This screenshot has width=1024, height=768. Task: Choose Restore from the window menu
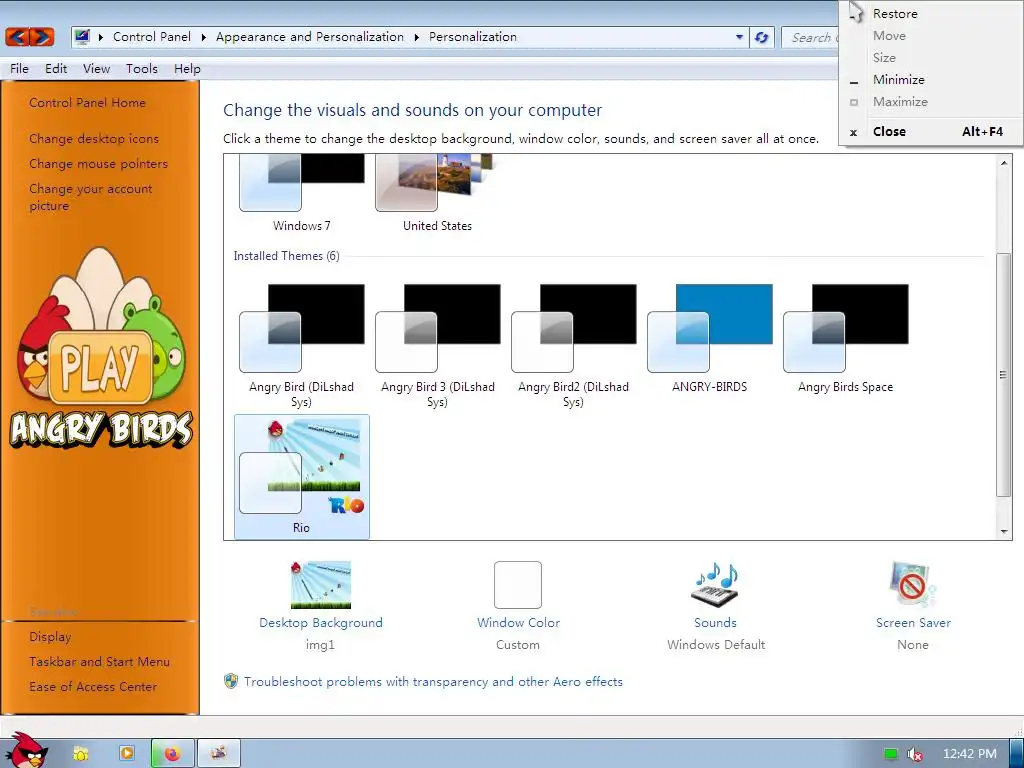coord(930,14)
